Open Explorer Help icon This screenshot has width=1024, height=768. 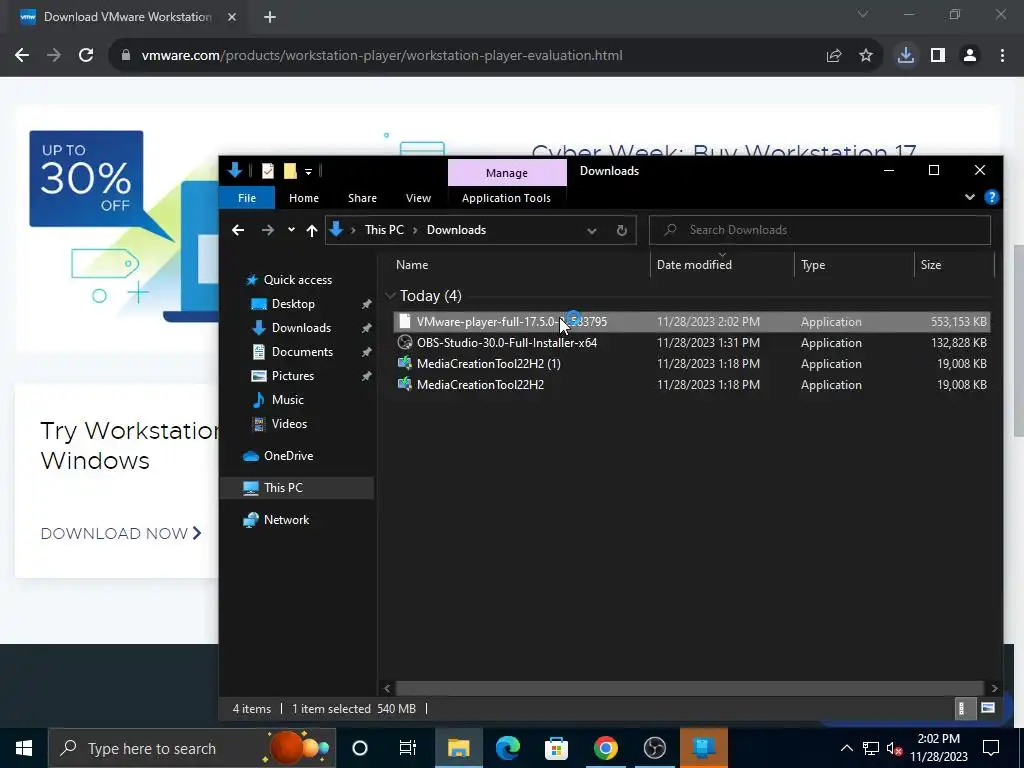tap(991, 197)
